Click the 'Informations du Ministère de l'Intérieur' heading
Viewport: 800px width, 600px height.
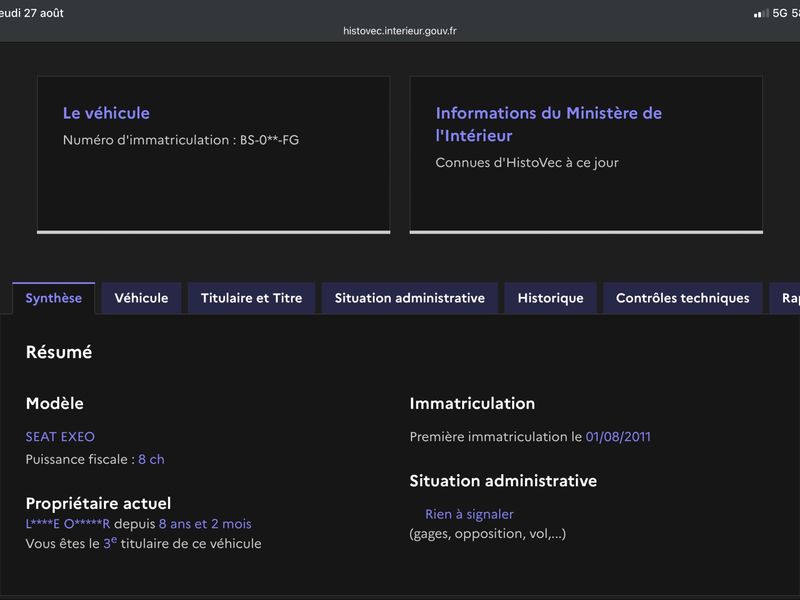click(548, 124)
